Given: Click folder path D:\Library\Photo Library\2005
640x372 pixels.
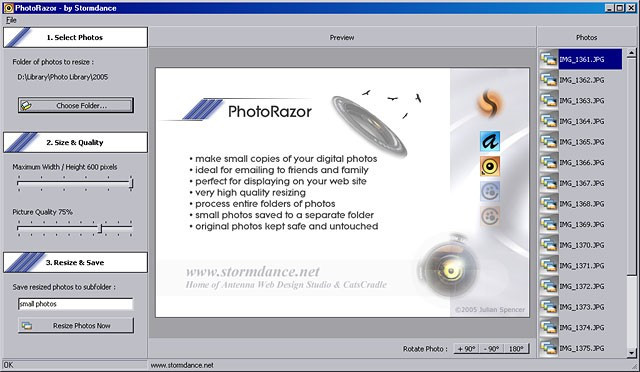Looking at the screenshot, I should [x=62, y=77].
